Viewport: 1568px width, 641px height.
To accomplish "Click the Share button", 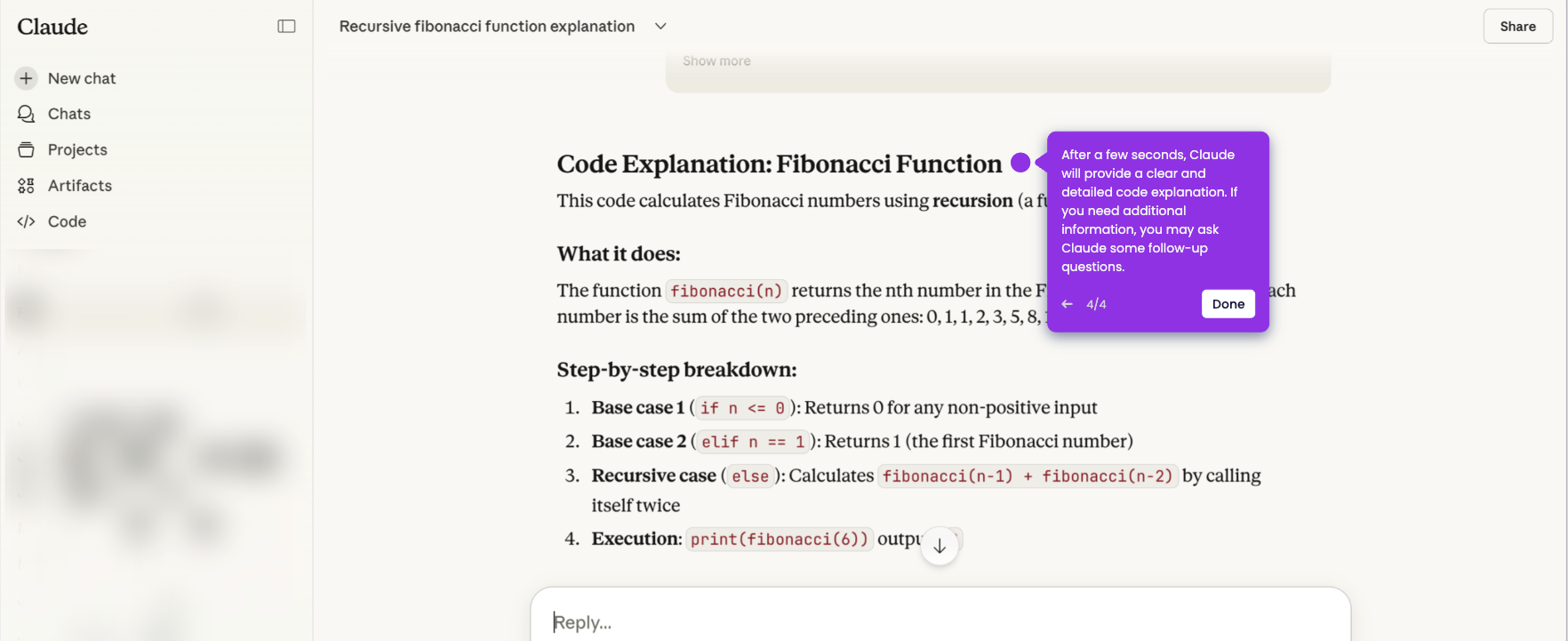I will (1517, 27).
